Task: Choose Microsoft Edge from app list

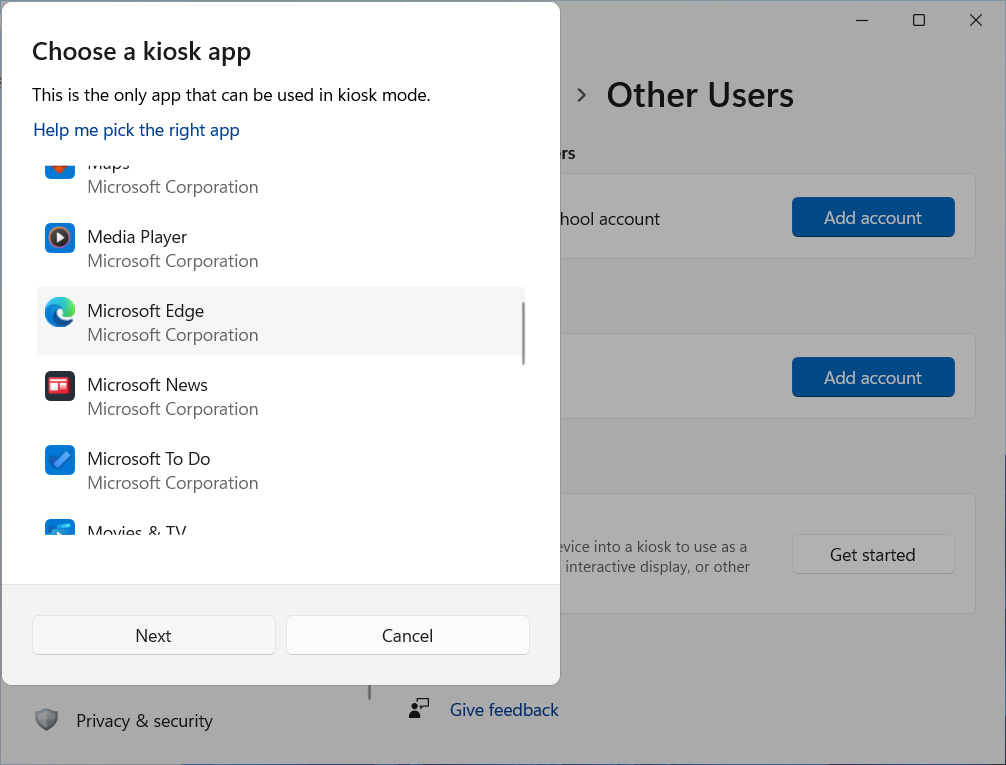Action: pos(280,321)
